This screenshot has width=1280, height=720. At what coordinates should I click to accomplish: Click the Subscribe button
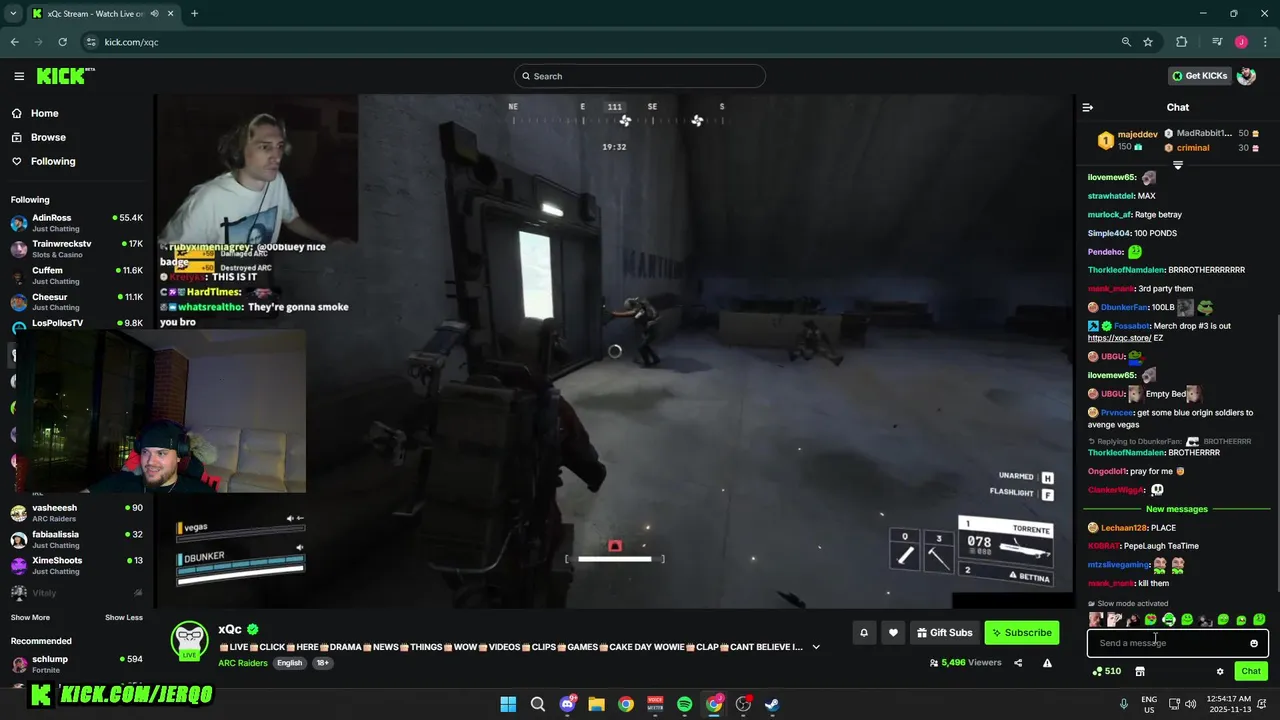click(1021, 632)
